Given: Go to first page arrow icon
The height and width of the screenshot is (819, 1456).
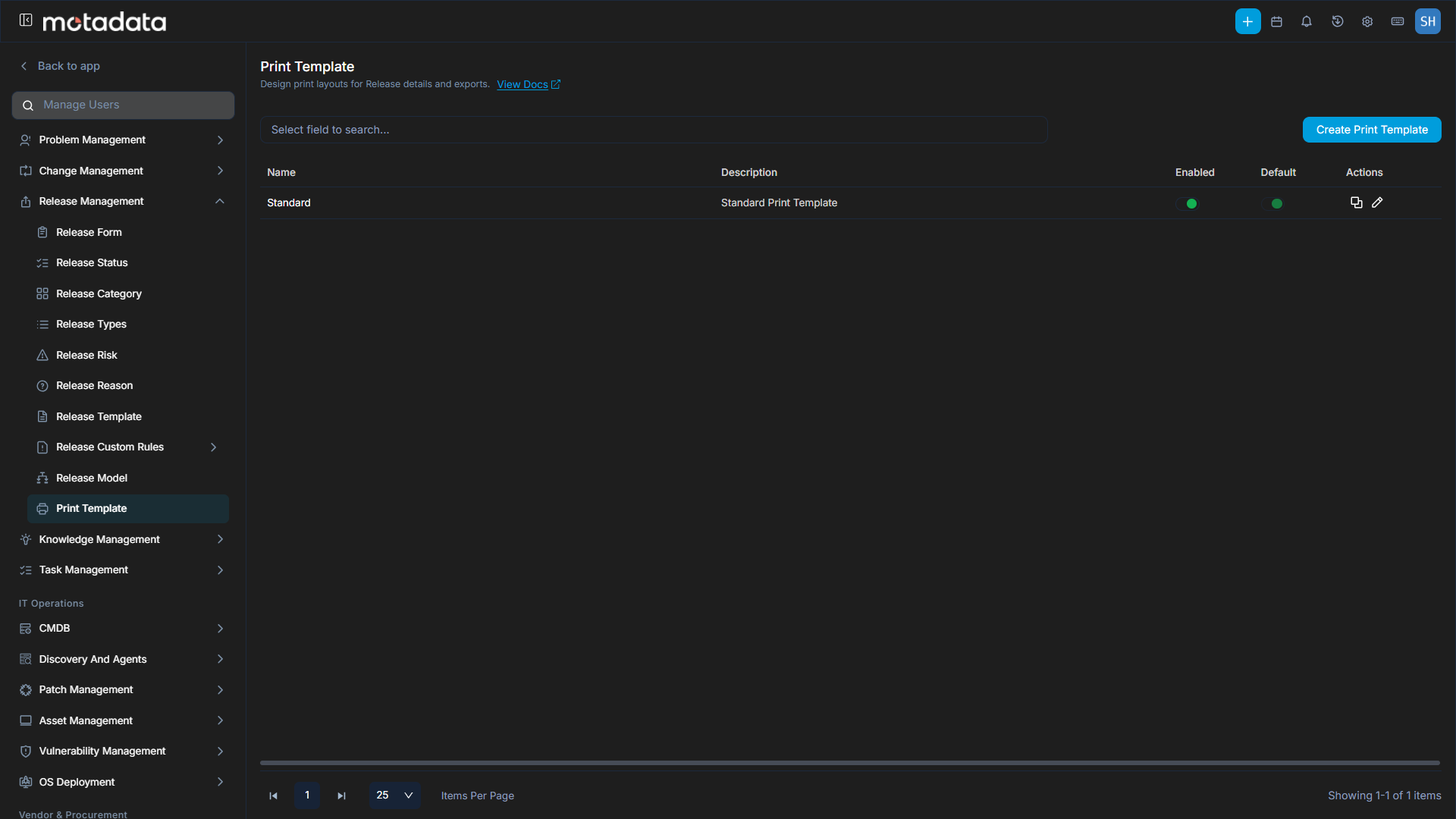Looking at the screenshot, I should pyautogui.click(x=274, y=795).
